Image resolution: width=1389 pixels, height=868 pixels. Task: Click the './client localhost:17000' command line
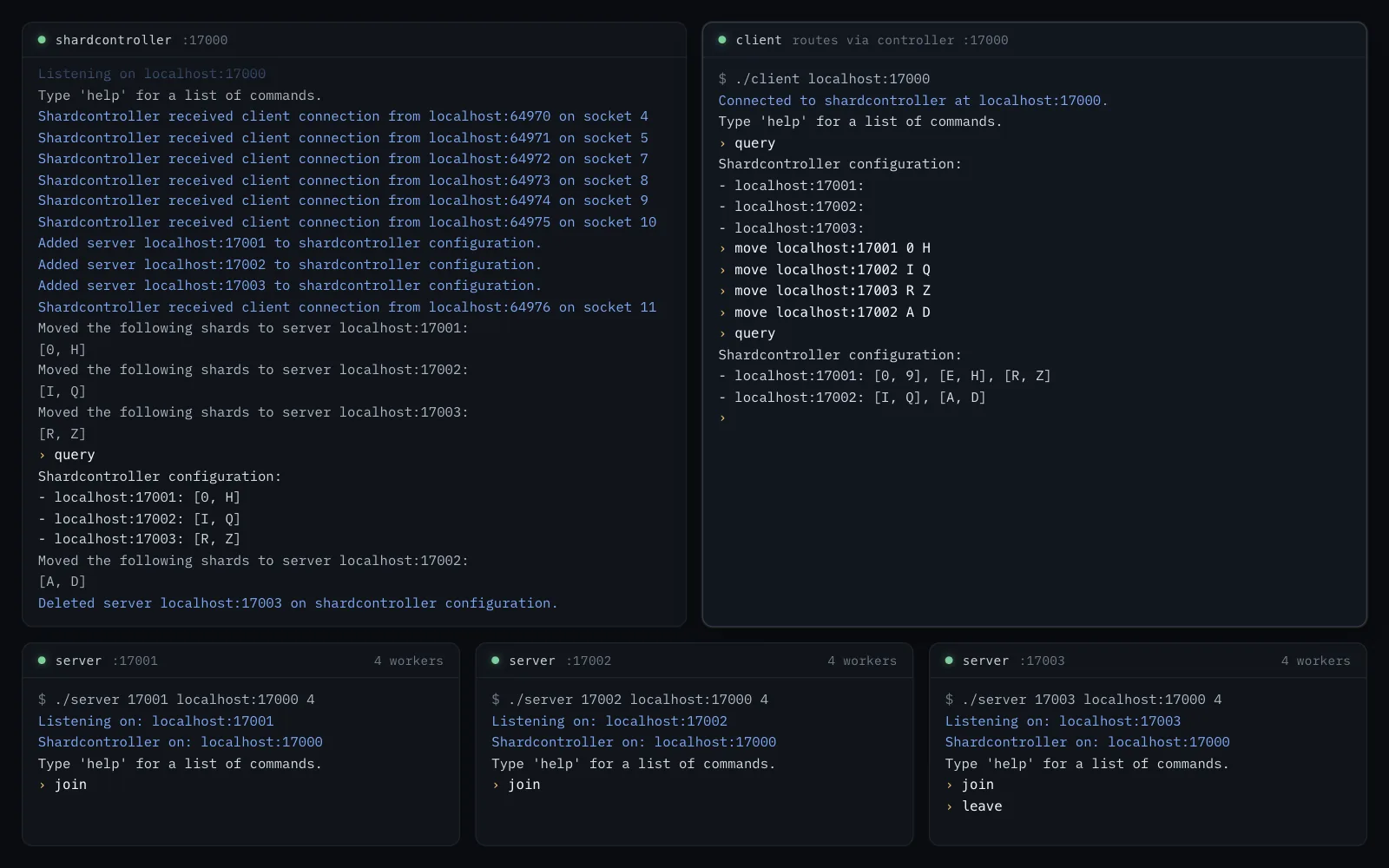[x=824, y=79]
